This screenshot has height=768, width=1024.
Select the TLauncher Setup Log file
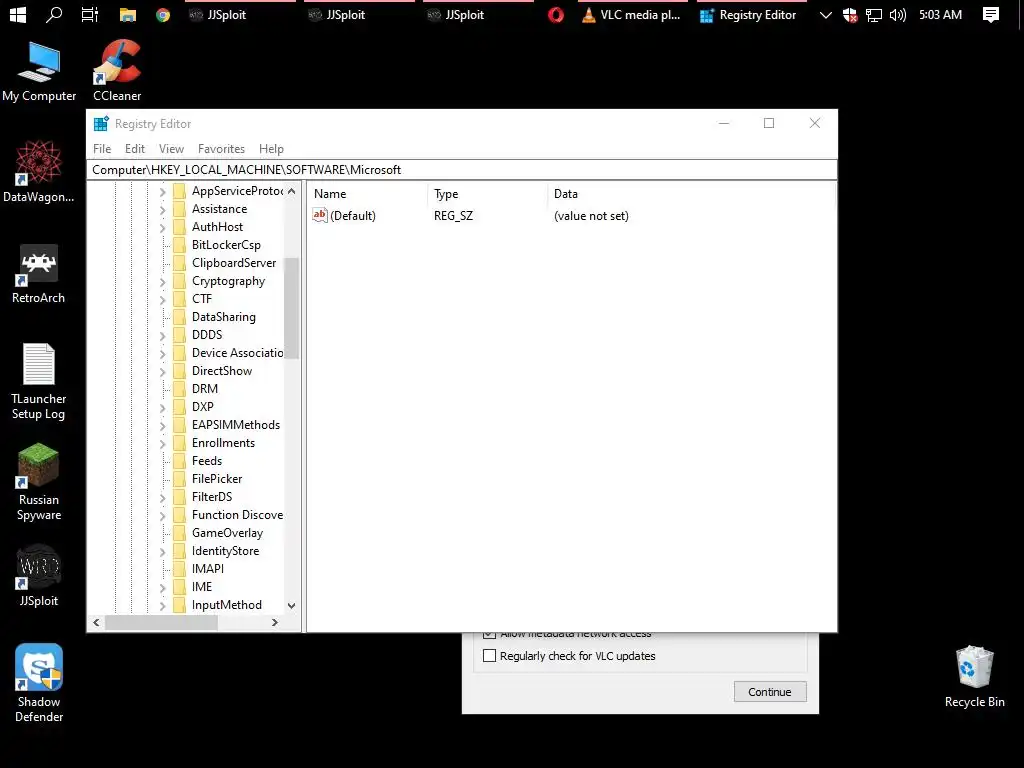(39, 381)
